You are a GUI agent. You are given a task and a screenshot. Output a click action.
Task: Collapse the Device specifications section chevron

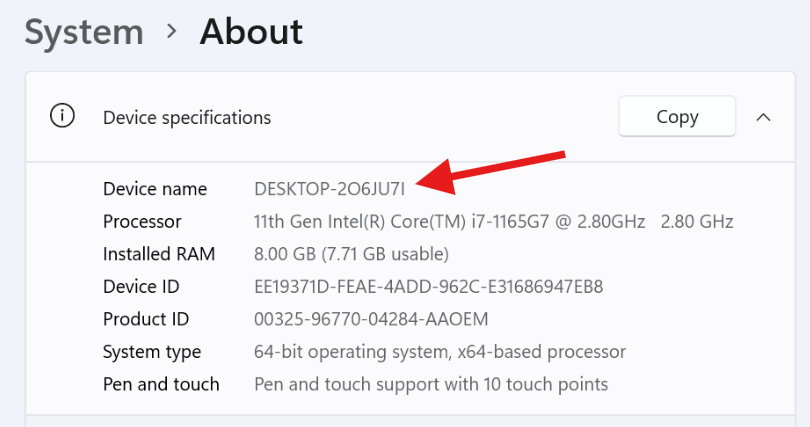coord(763,117)
